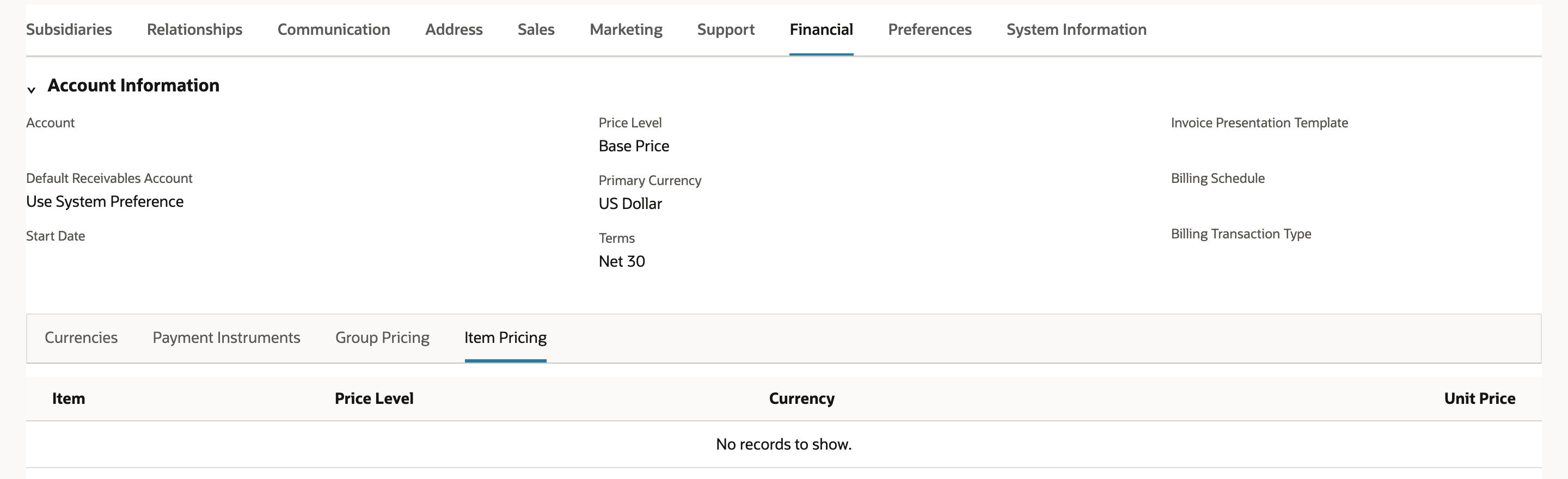The image size is (1568, 479).
Task: View the System Information tab
Action: 1077,29
